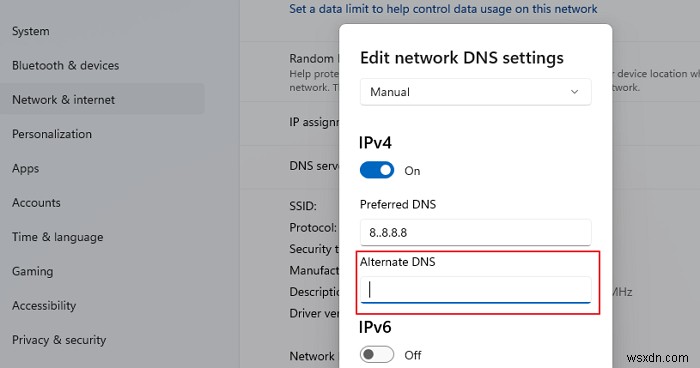Screen dimensions: 700x368
Task: Click the Preferred DNS input field
Action: coord(475,232)
